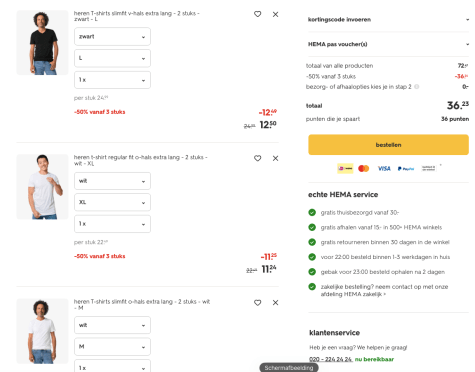Open the zwart color dropdown

(112, 37)
